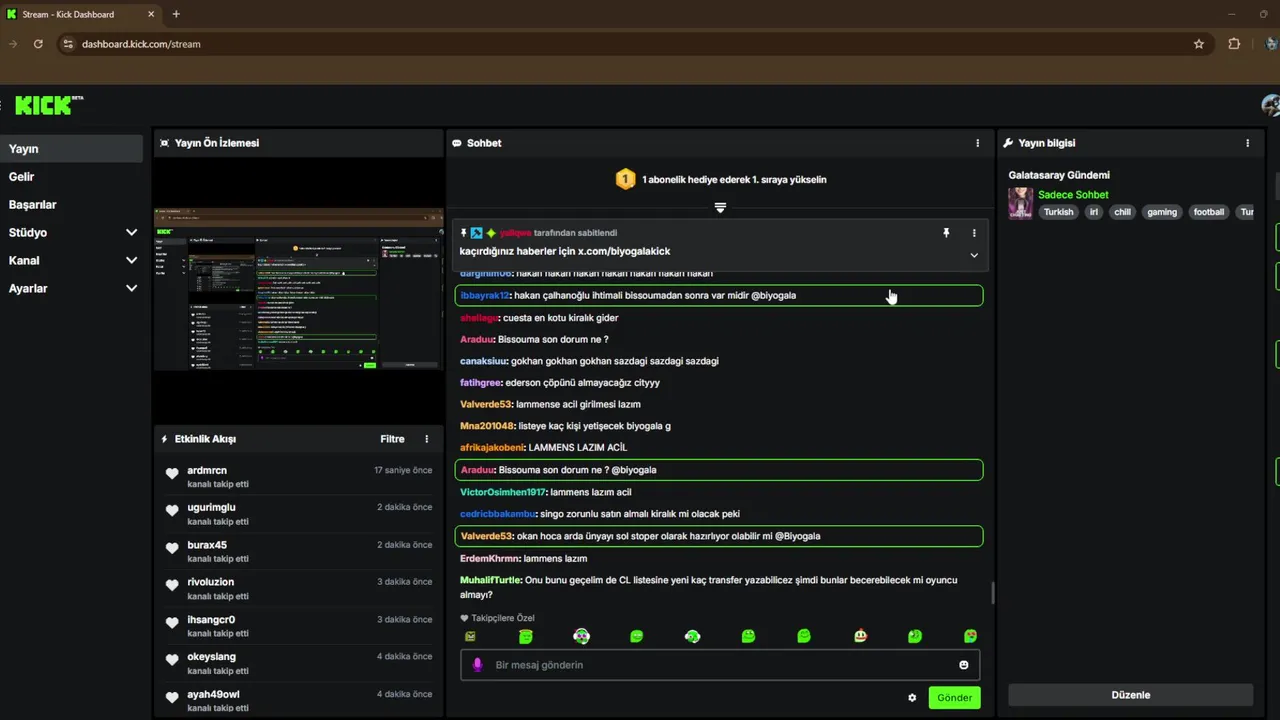
Task: Click the chill tag
Action: tap(1123, 212)
